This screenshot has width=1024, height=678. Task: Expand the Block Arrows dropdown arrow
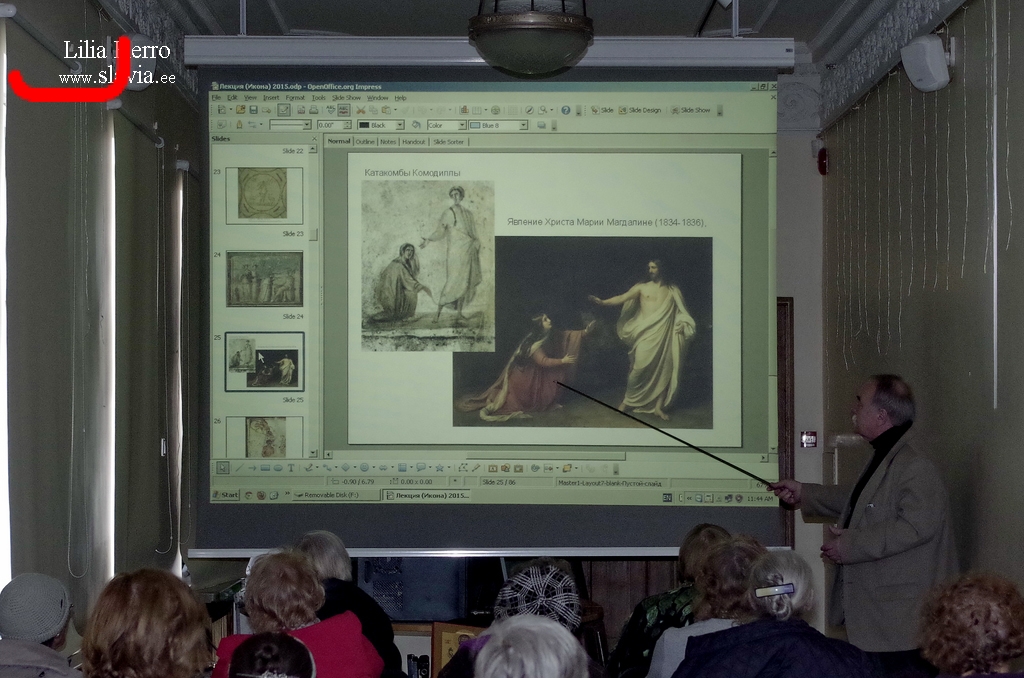[x=391, y=468]
